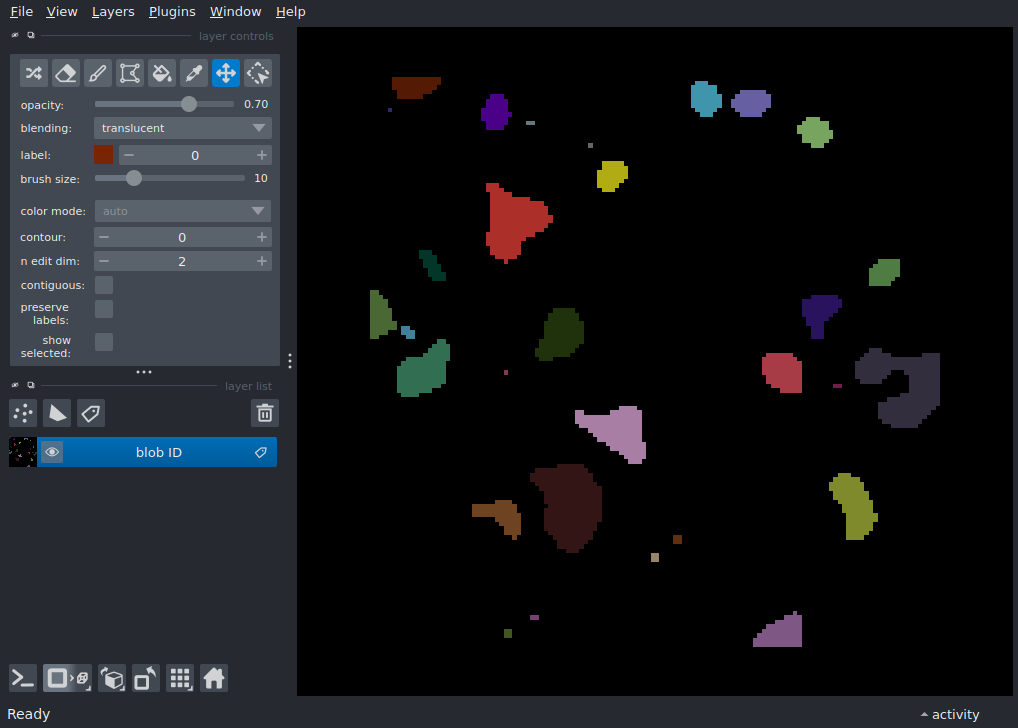The image size is (1018, 728).
Task: Adjust the opacity slider
Action: click(190, 103)
